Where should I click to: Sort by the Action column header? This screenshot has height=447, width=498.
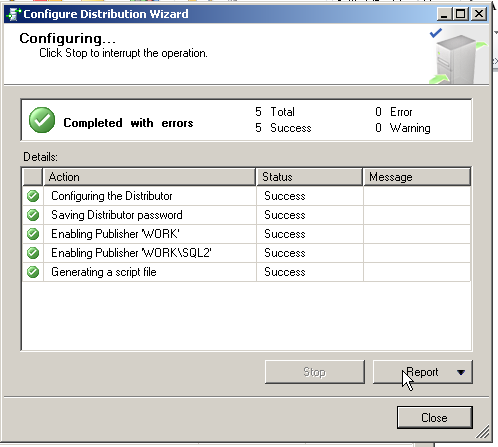pyautogui.click(x=149, y=177)
